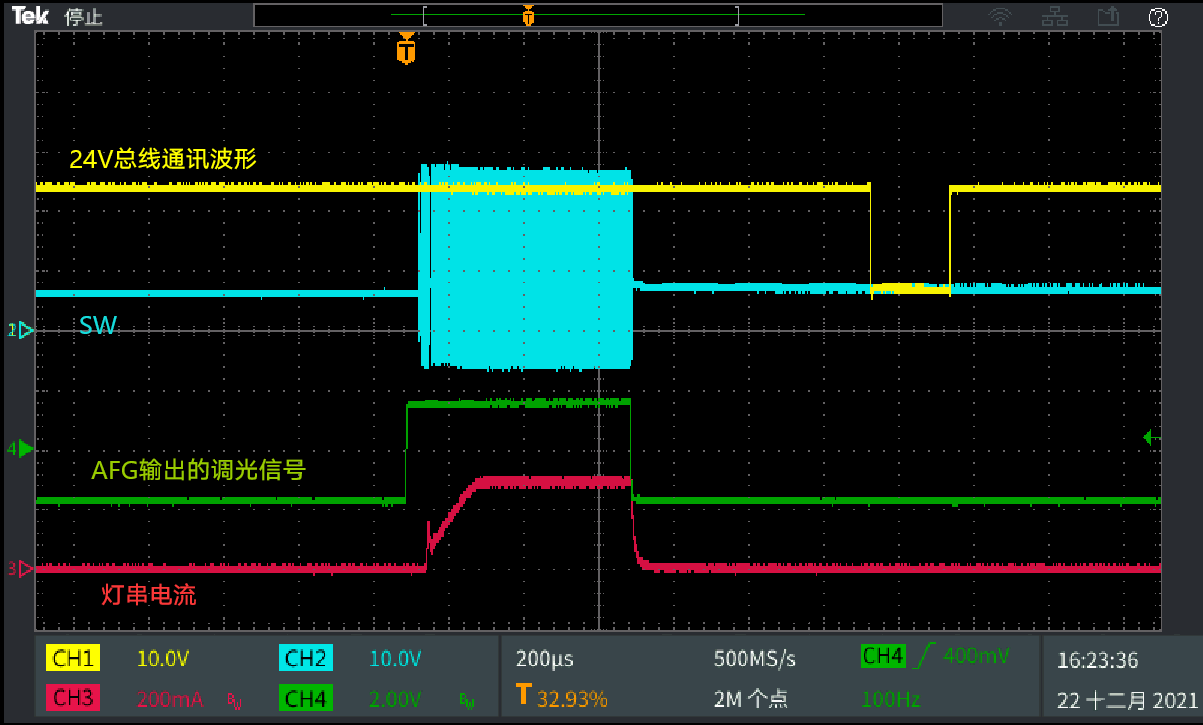Open the network connection icon
This screenshot has width=1203, height=725.
(1053, 17)
